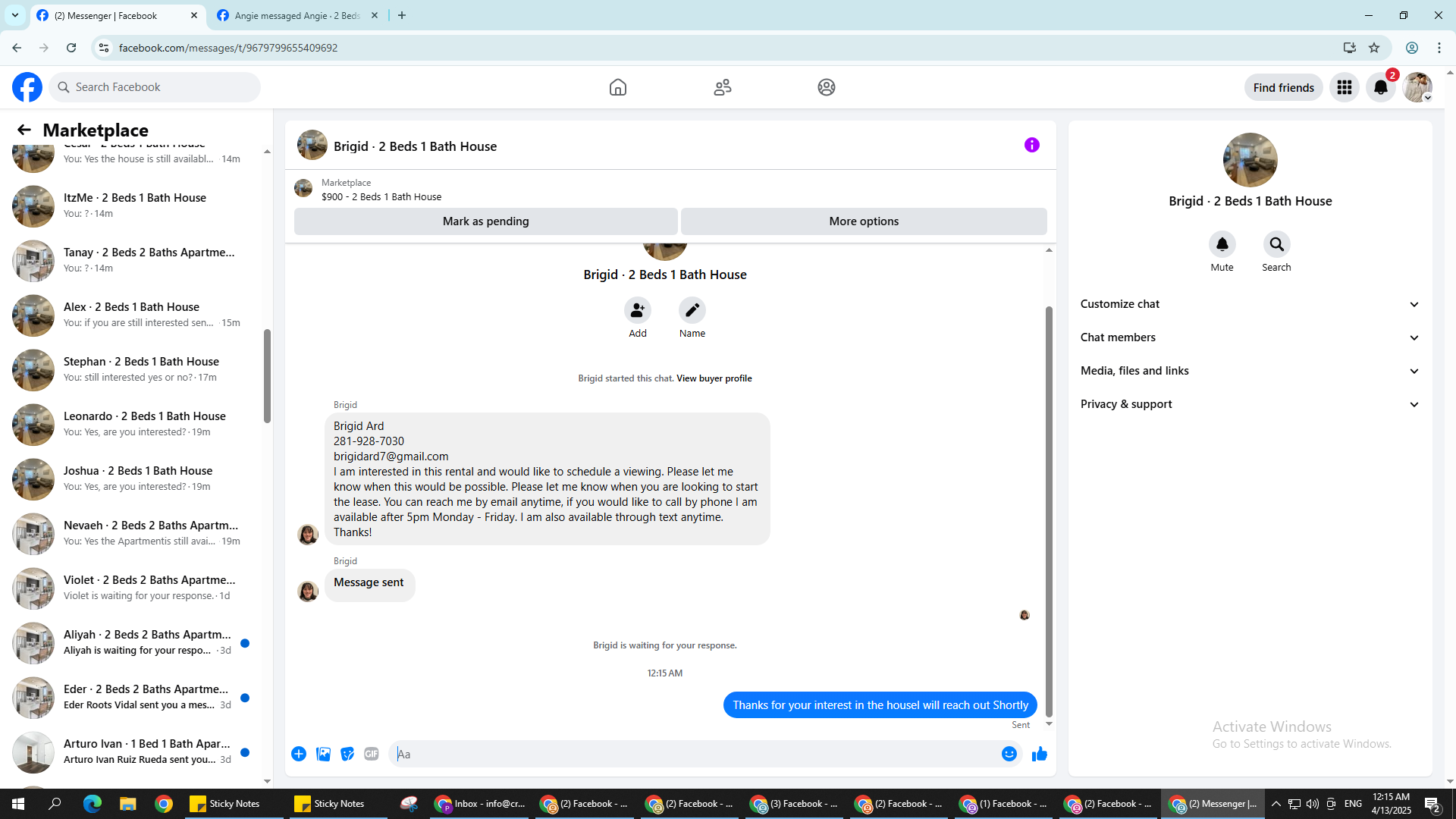Search in the Brigid conversation

point(1277,244)
